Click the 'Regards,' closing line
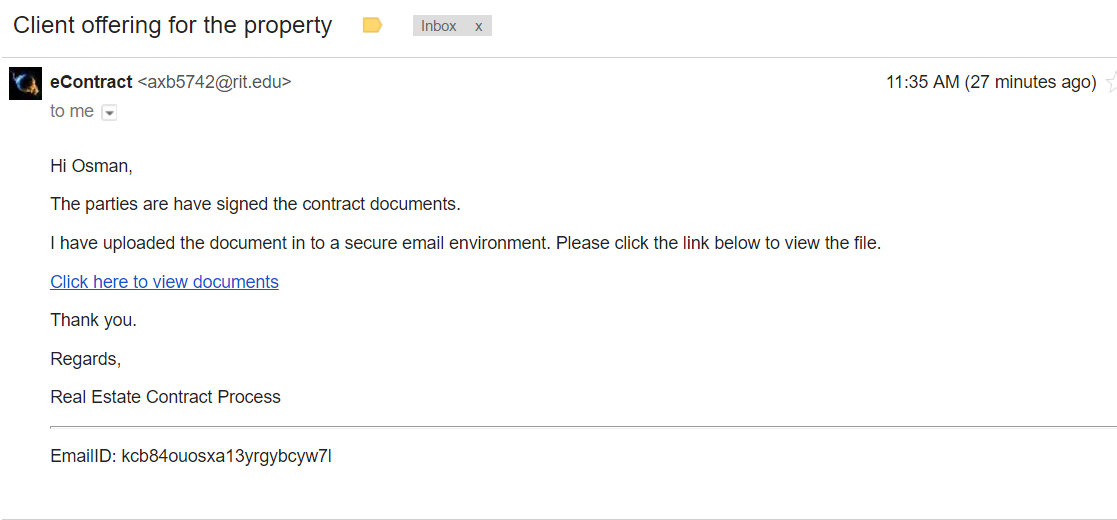This screenshot has height=520, width=1117. click(85, 358)
